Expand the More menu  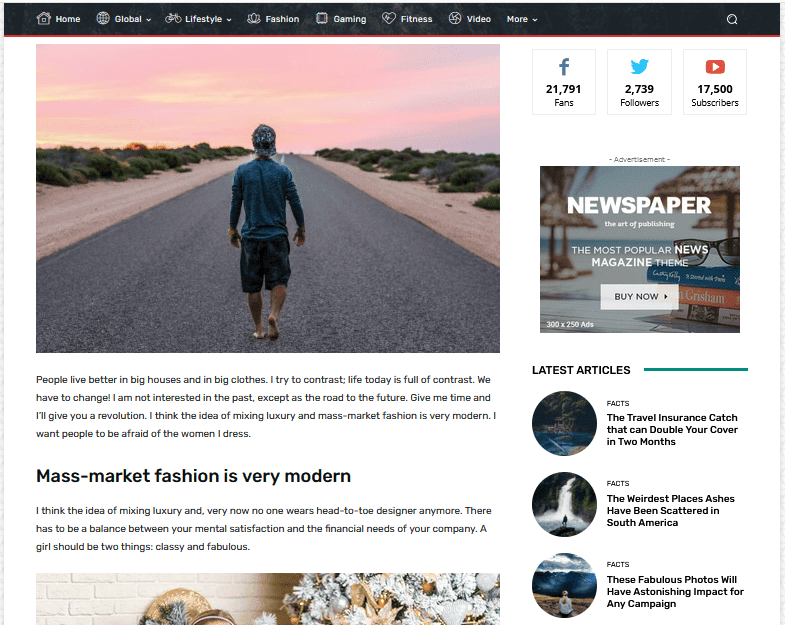click(x=522, y=19)
